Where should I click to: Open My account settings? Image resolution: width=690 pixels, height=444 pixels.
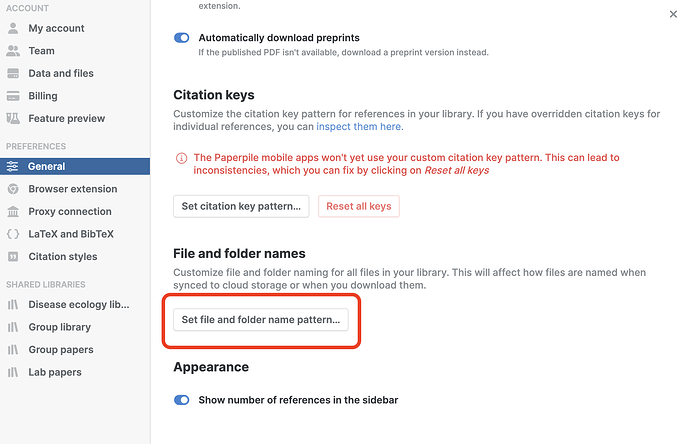[x=56, y=28]
